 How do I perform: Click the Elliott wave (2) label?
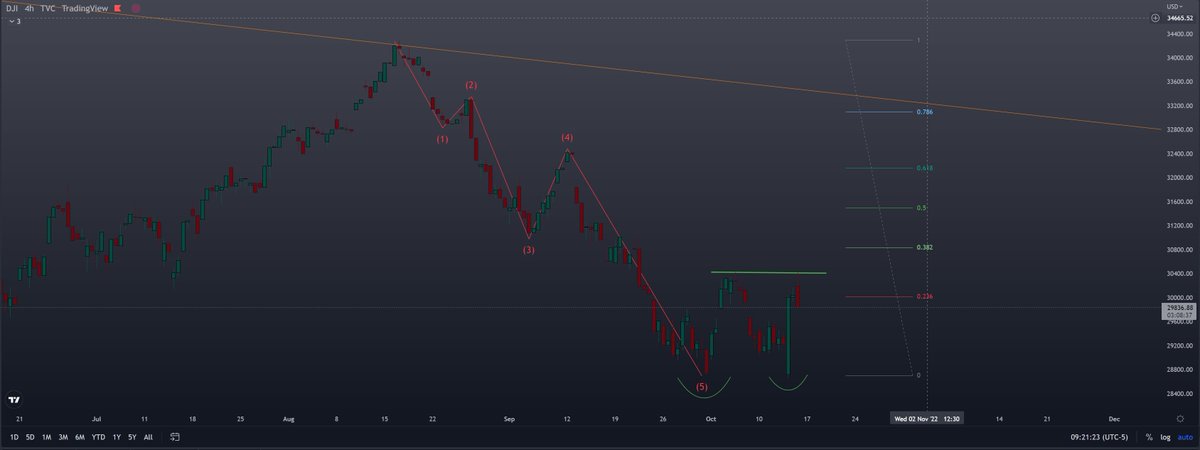(x=470, y=85)
